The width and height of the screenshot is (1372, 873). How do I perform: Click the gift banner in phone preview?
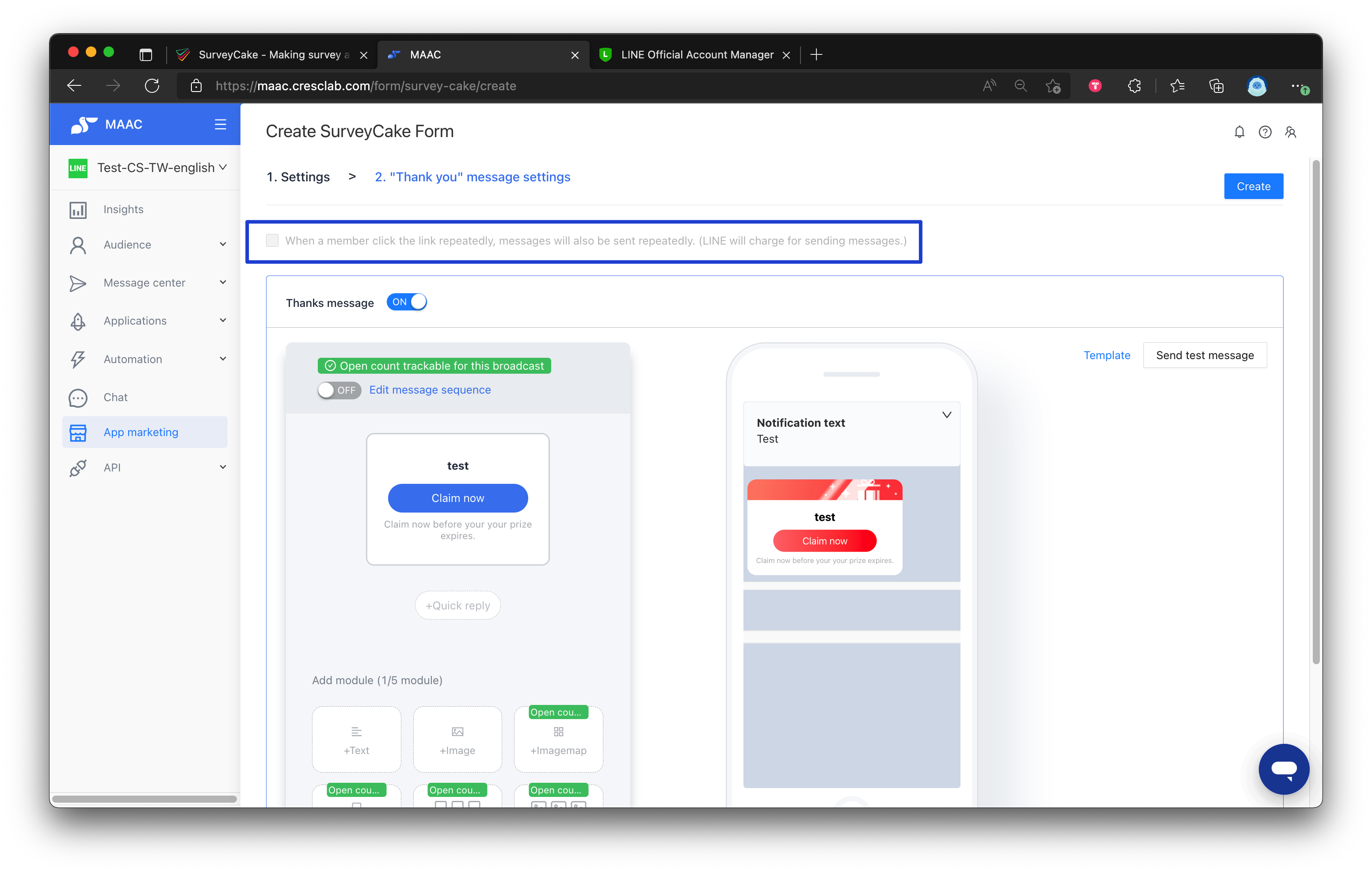tap(824, 490)
